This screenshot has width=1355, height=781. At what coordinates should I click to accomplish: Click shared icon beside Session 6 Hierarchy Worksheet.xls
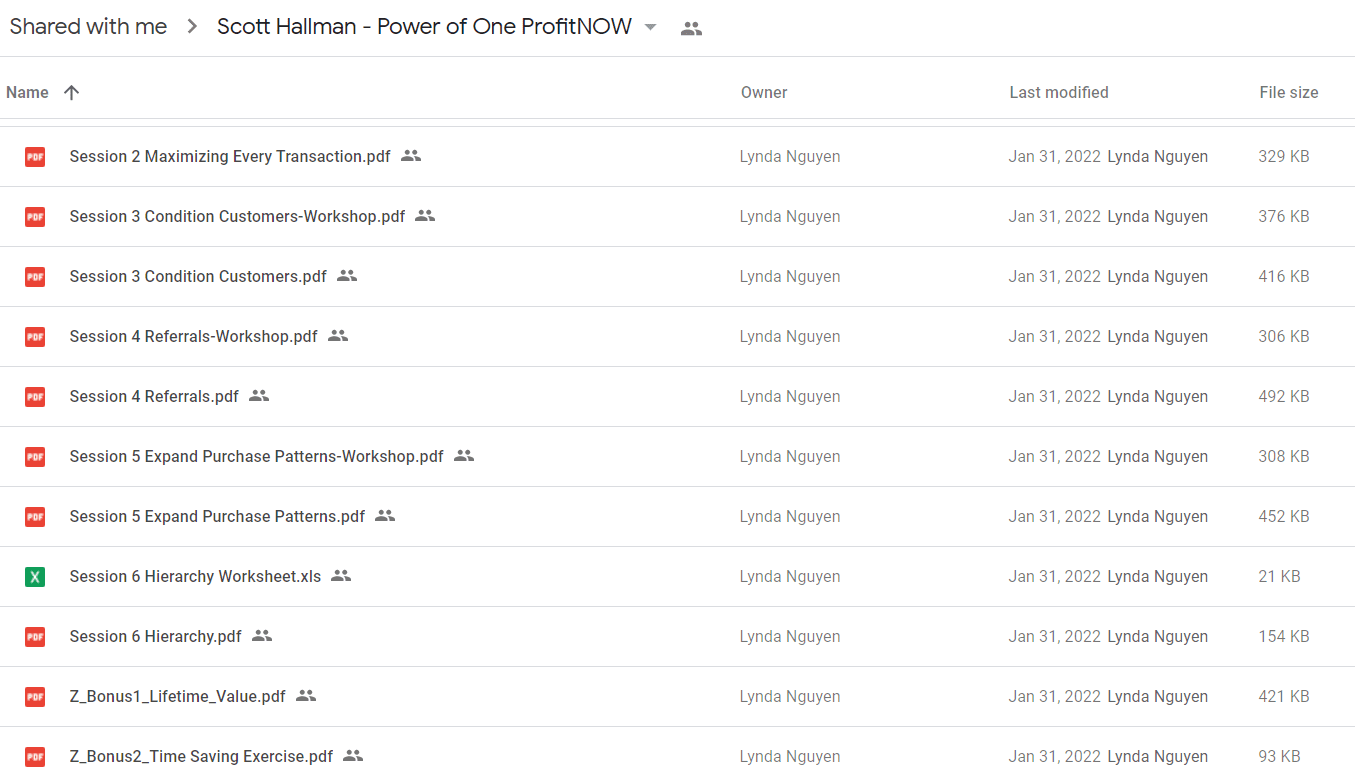(341, 576)
